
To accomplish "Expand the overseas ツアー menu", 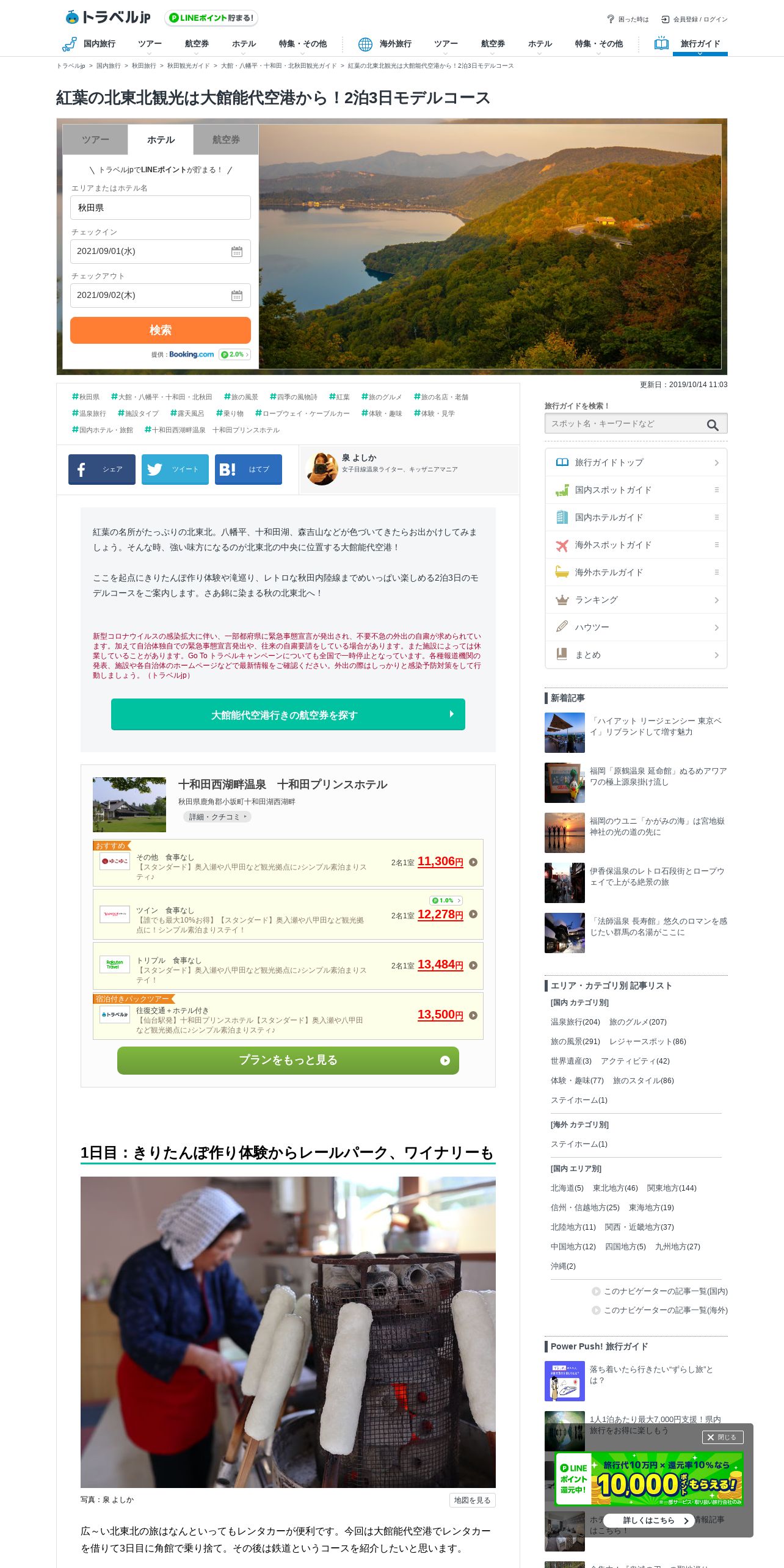I will coord(446,46).
